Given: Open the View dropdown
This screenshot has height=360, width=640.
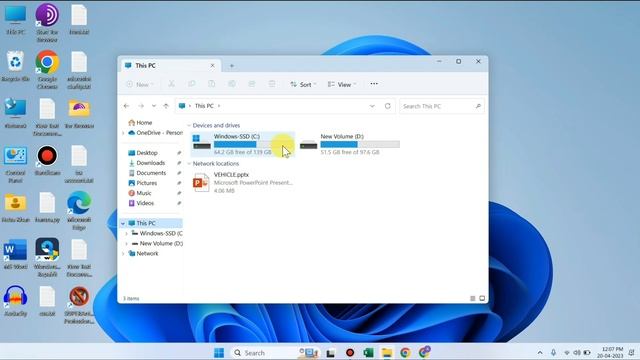Looking at the screenshot, I should pyautogui.click(x=342, y=84).
